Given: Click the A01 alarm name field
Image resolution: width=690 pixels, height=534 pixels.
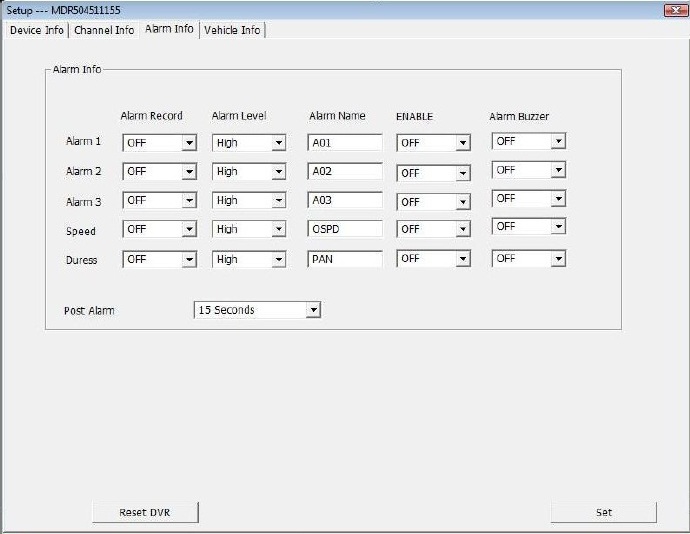Looking at the screenshot, I should coord(345,143).
